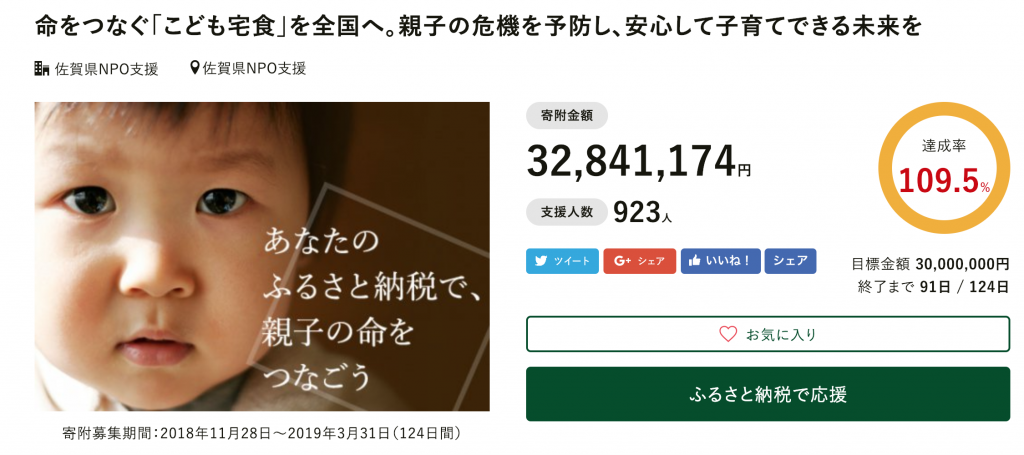
Task: Open the campaign headline about こども宅食
Action: coord(478,25)
